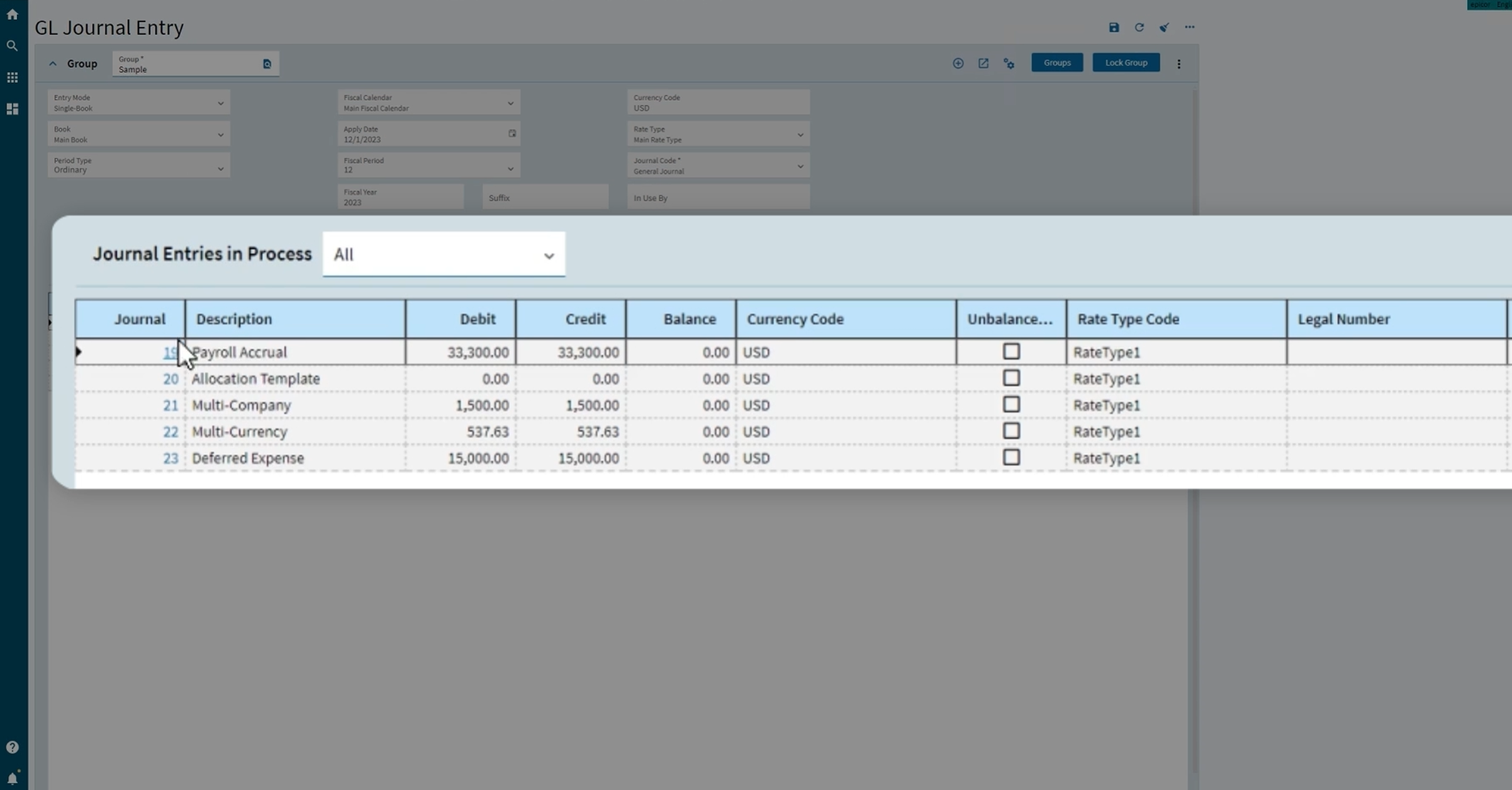Open the dashboard tiles icon in sidebar

[12, 109]
